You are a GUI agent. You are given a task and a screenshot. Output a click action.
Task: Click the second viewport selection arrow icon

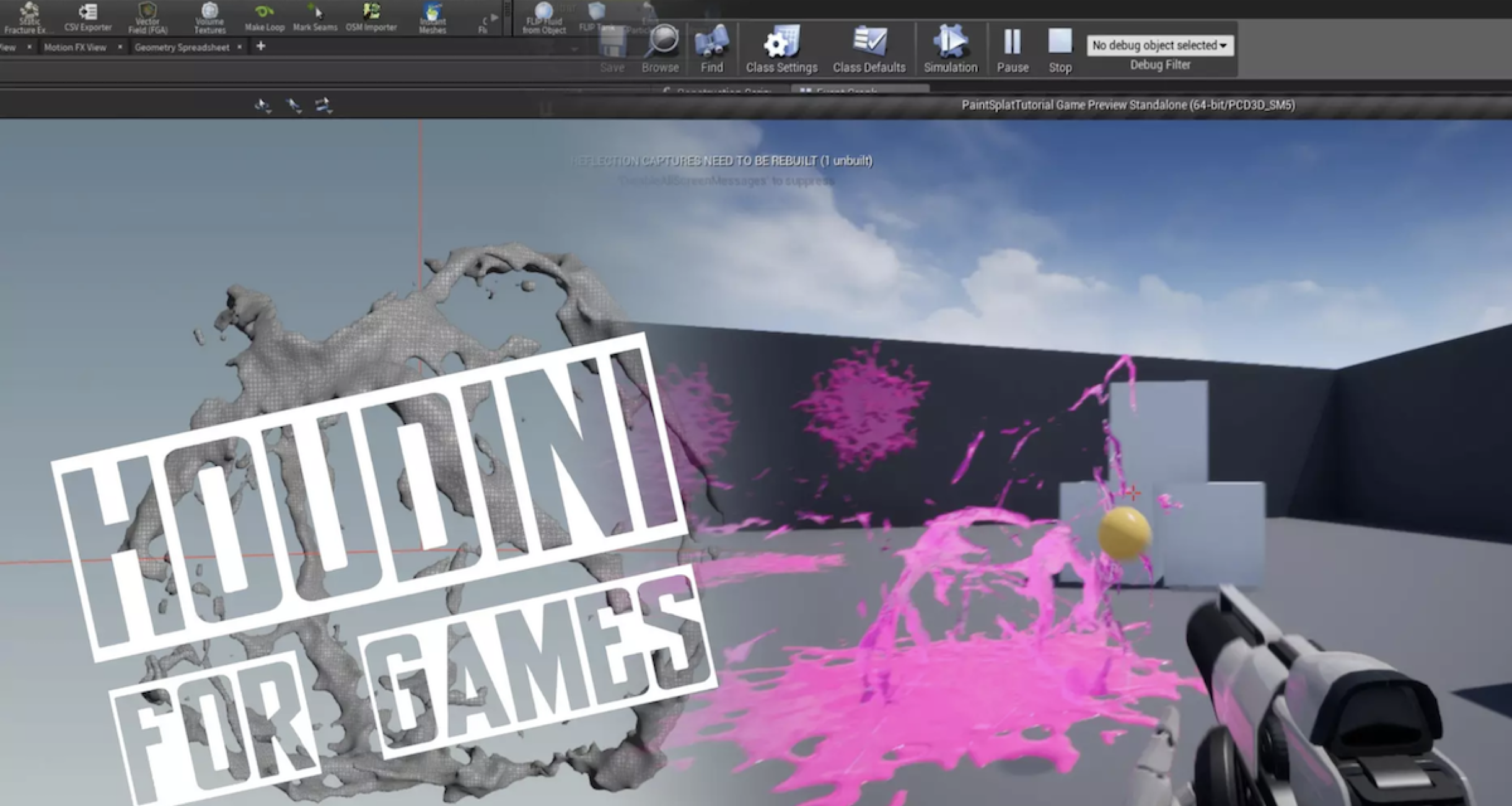tap(294, 106)
